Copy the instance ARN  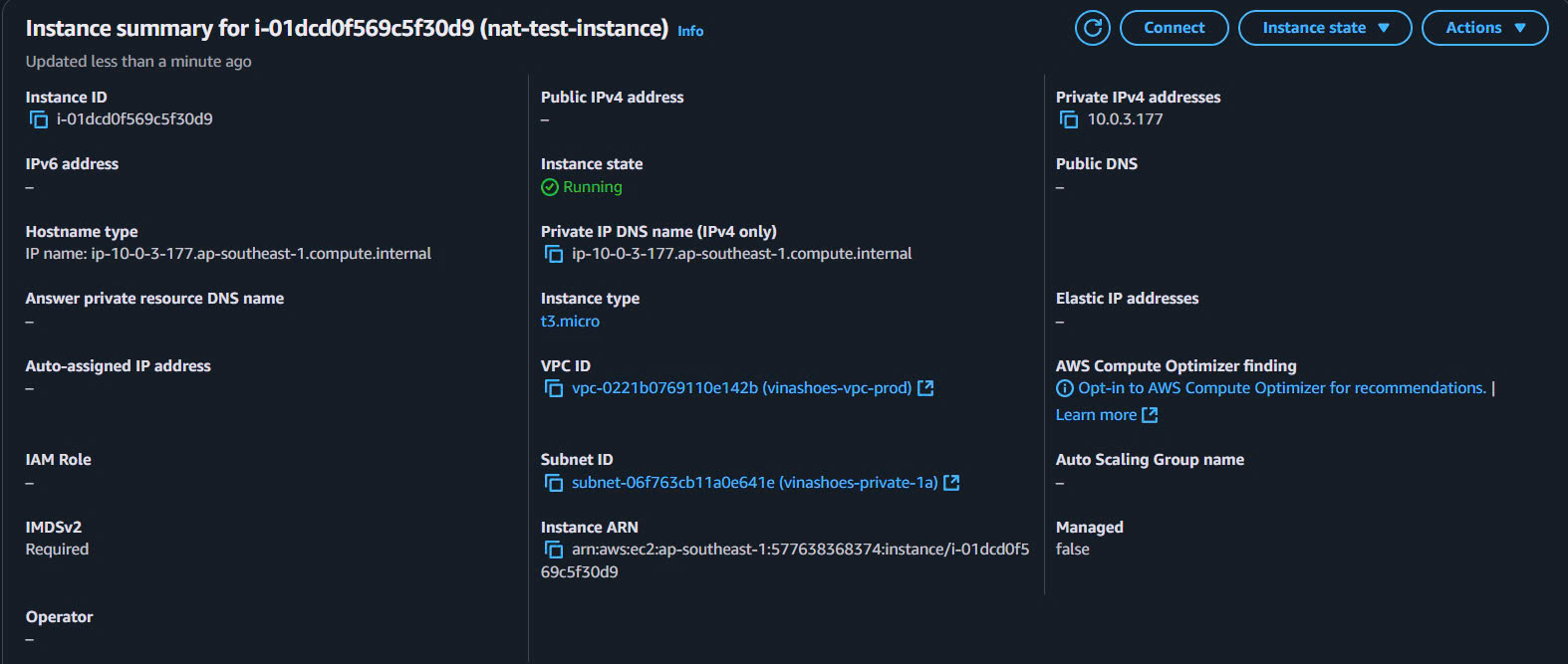tap(555, 549)
